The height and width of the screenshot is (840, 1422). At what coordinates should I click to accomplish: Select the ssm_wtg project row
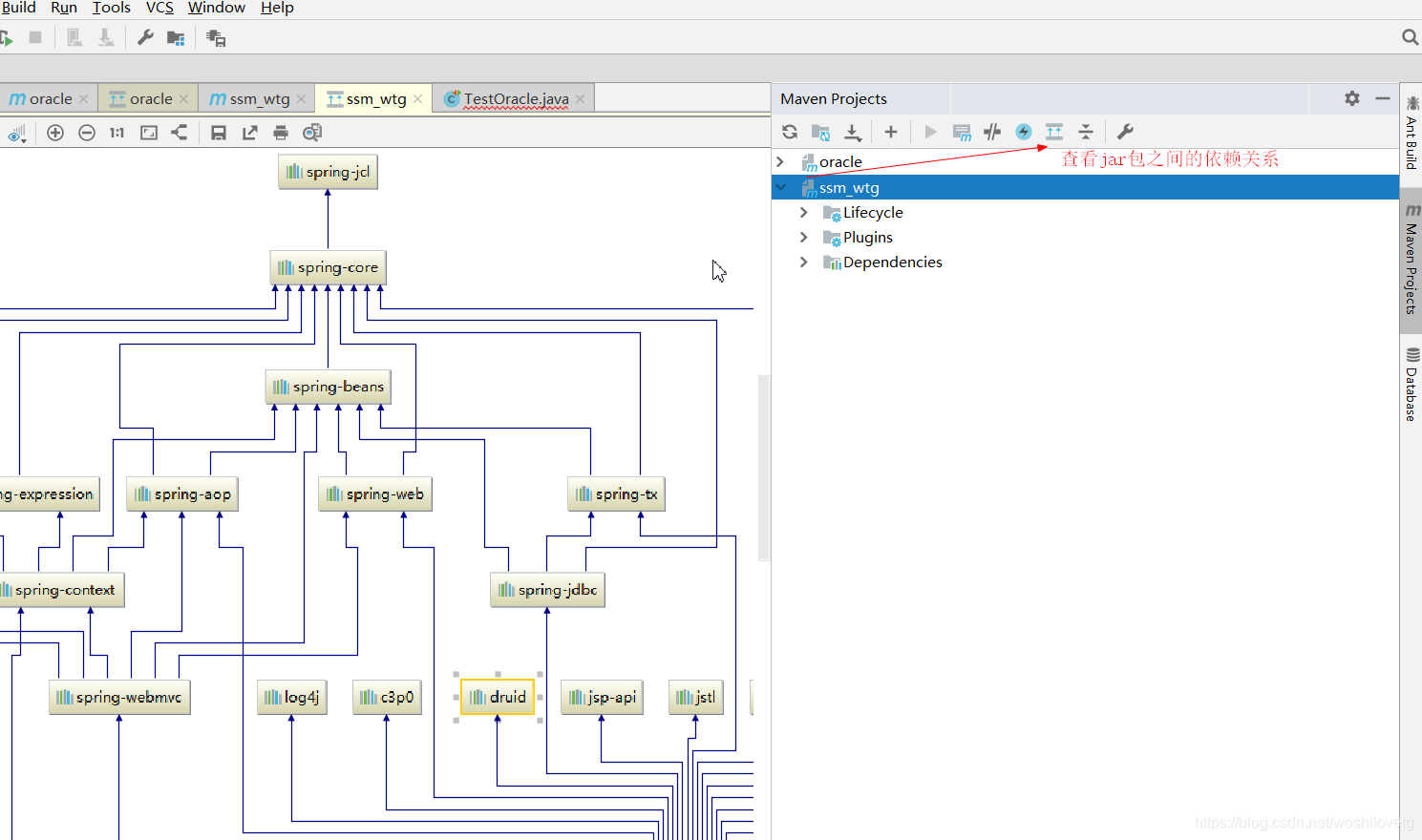pyautogui.click(x=1085, y=187)
